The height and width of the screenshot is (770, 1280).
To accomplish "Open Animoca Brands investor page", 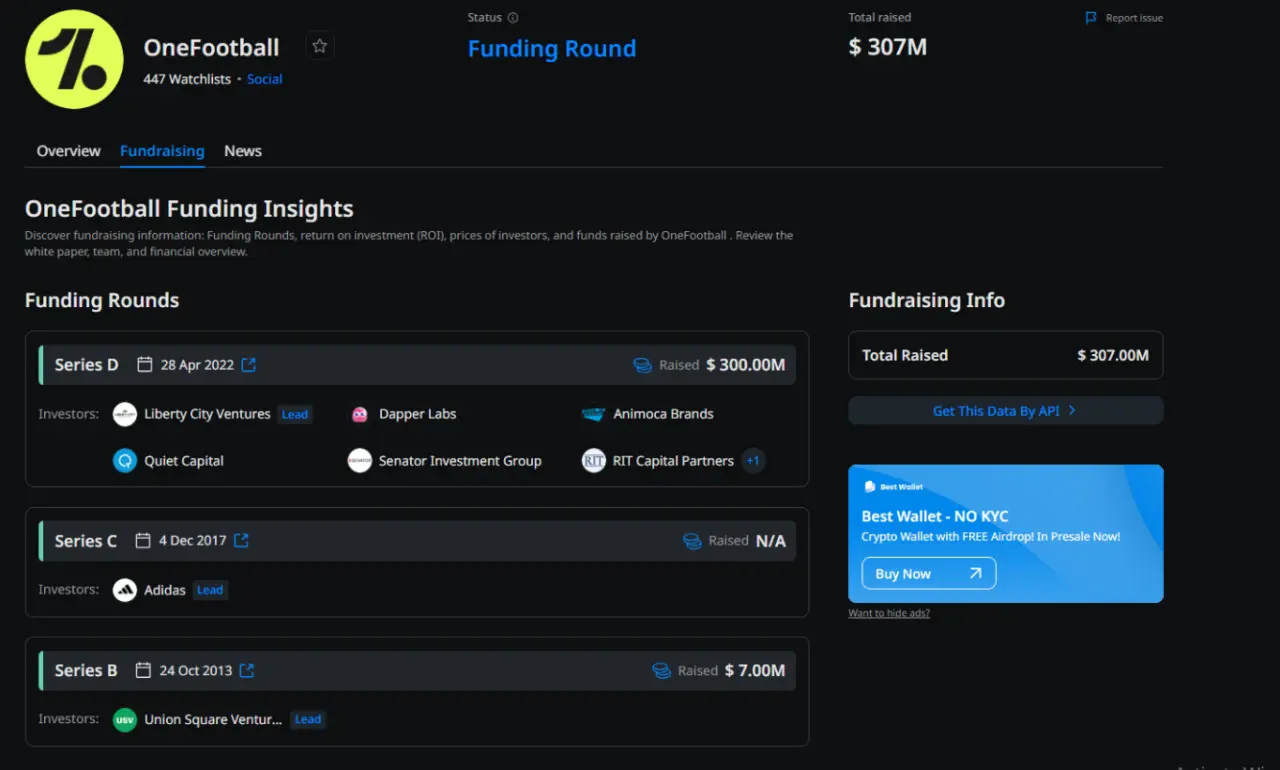I will [664, 414].
